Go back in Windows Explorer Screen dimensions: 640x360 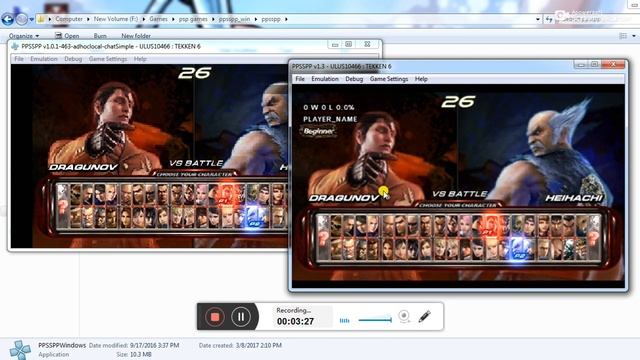7,19
